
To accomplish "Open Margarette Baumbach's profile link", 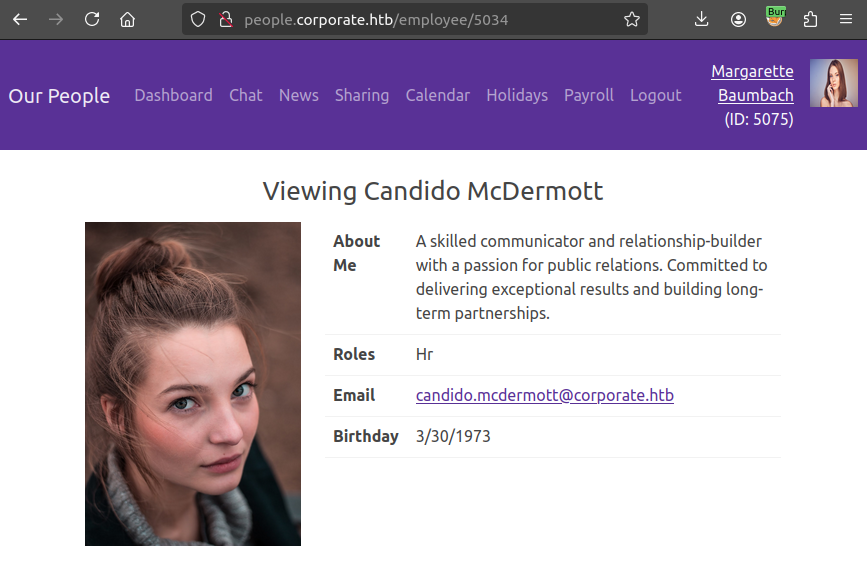I will point(753,83).
